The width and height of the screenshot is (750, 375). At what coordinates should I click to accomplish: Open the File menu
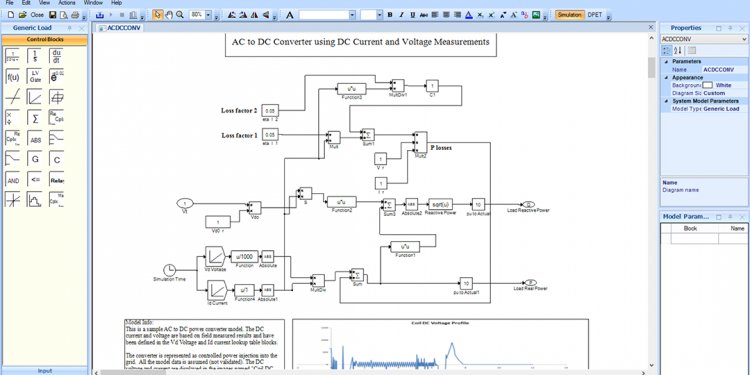point(10,3)
